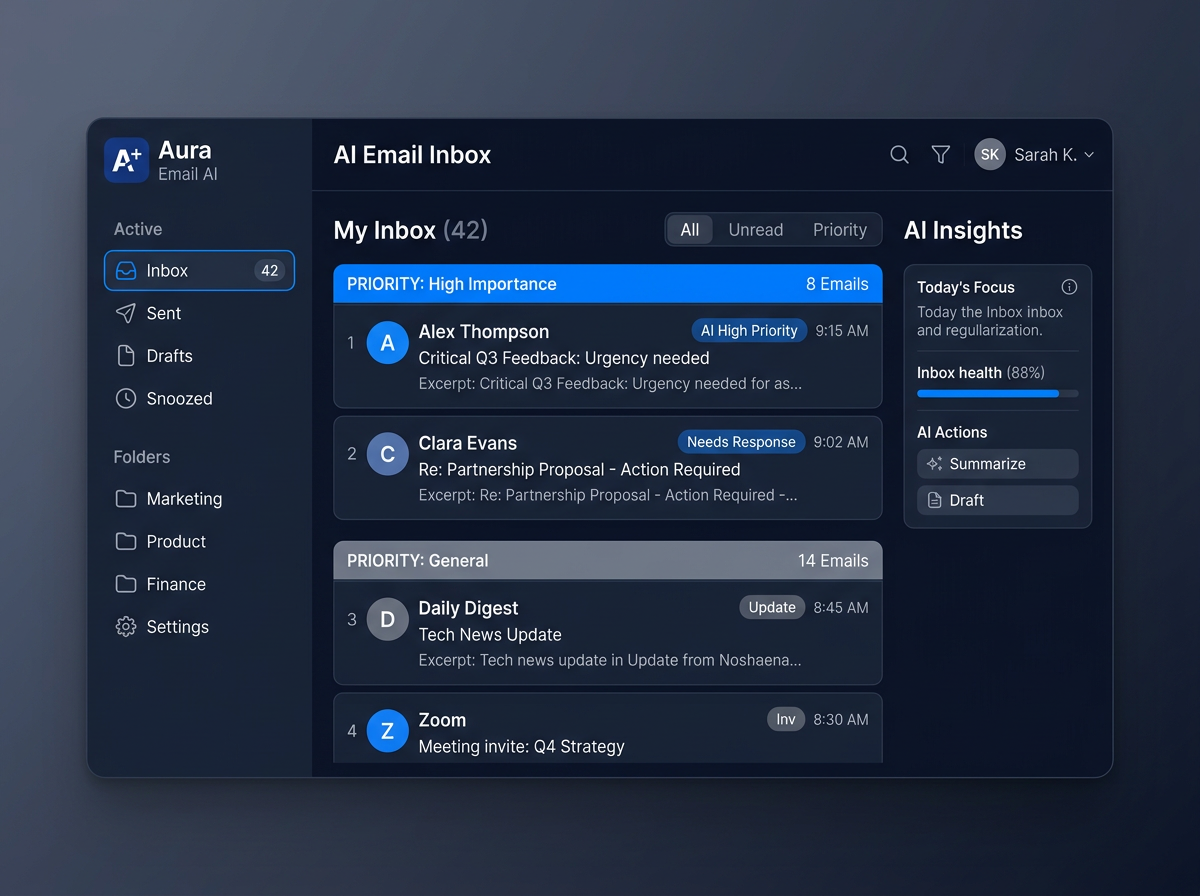This screenshot has height=896, width=1200.
Task: Open the Finance folder label
Action: tap(176, 584)
